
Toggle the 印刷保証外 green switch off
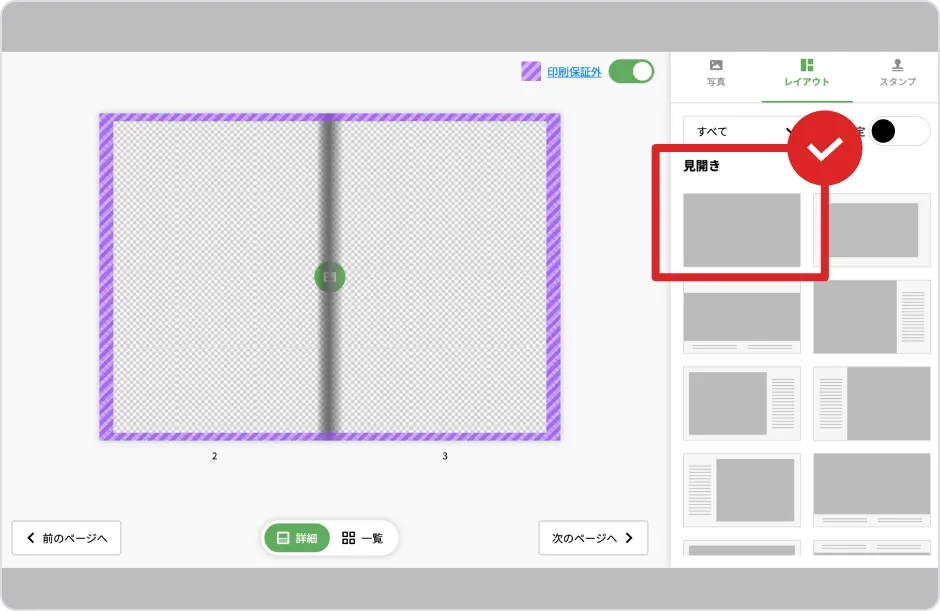631,71
